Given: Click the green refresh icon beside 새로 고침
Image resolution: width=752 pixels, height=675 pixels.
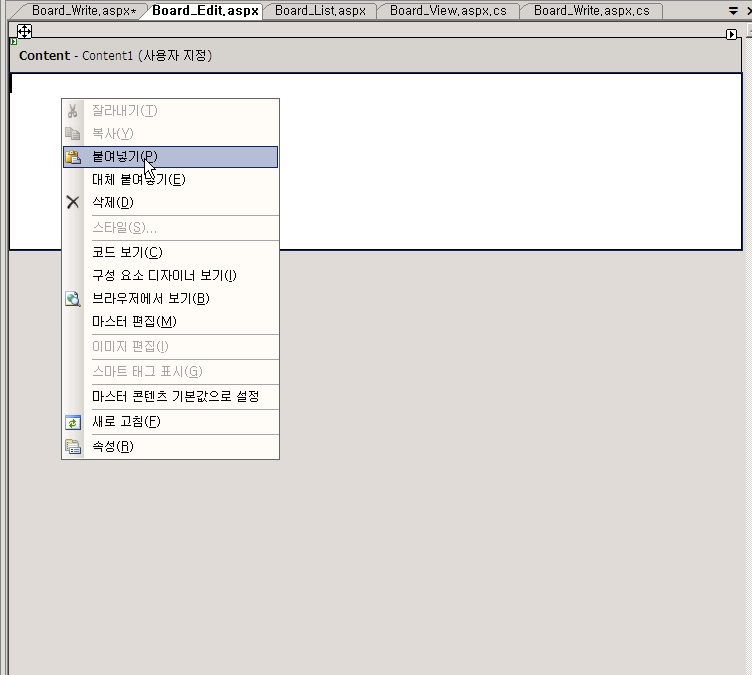Looking at the screenshot, I should point(73,423).
